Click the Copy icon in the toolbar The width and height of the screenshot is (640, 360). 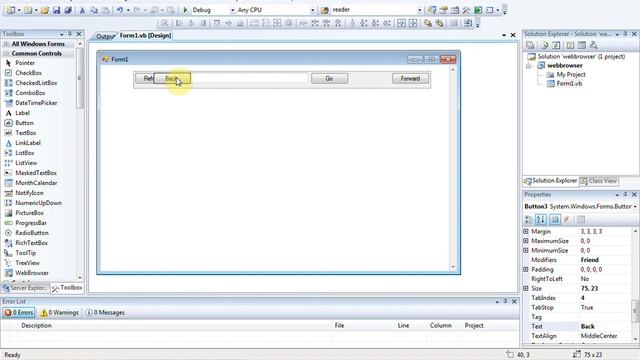click(x=93, y=10)
